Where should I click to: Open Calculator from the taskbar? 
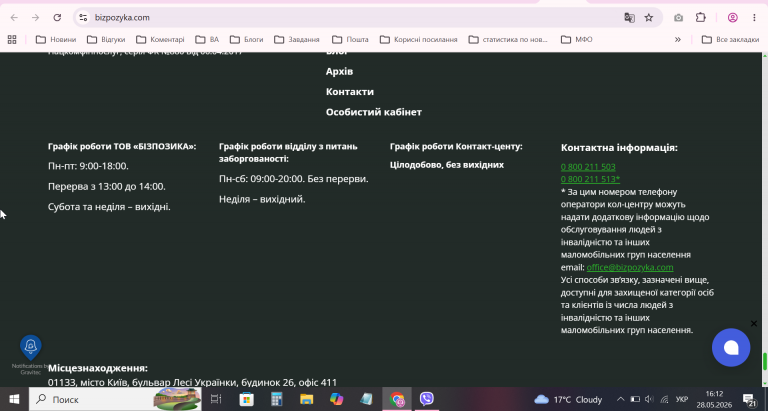point(277,399)
